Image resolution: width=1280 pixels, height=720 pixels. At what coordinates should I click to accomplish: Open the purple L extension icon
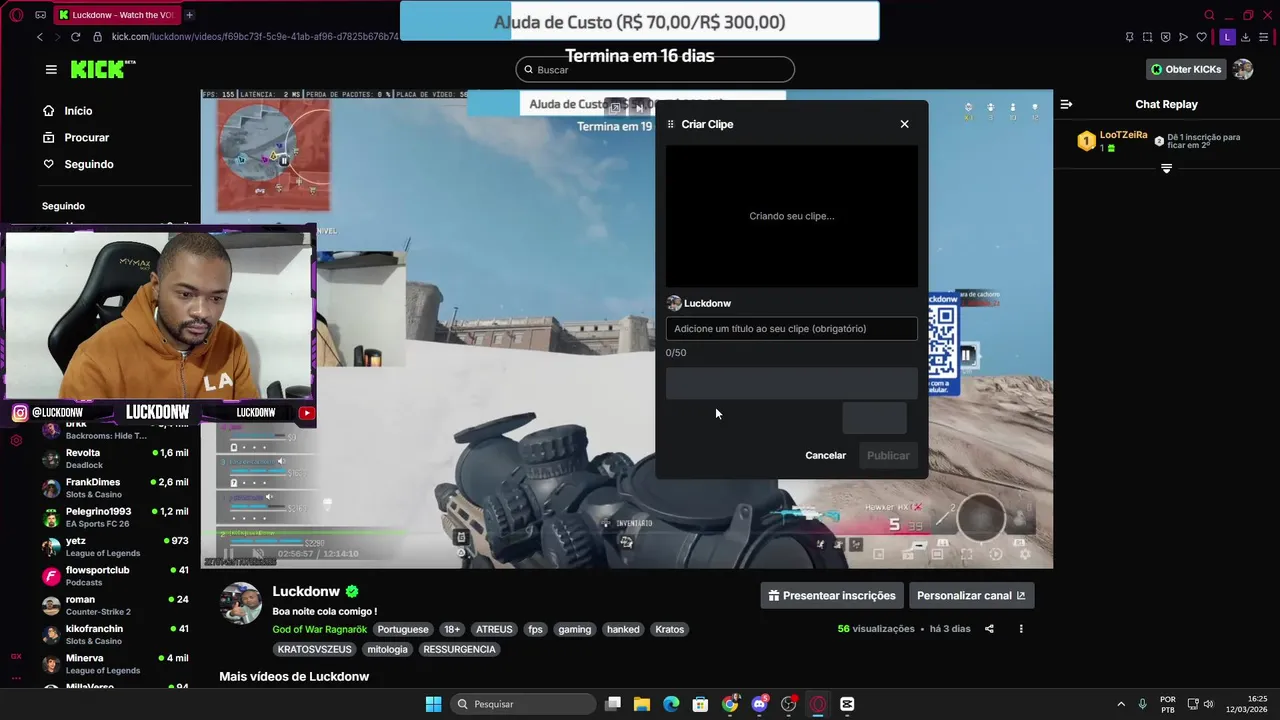pos(1227,37)
